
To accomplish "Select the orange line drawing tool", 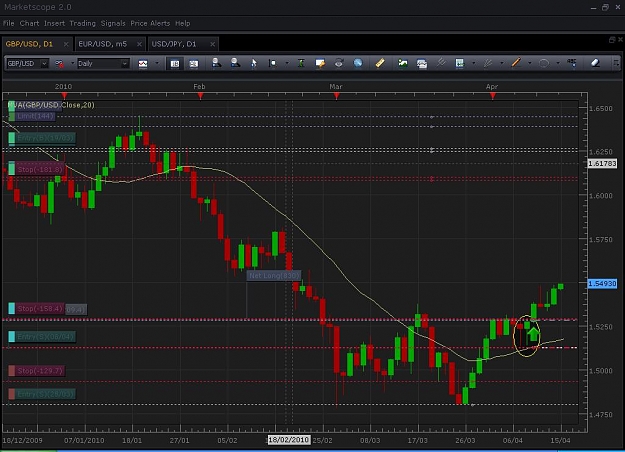I will click(x=516, y=63).
